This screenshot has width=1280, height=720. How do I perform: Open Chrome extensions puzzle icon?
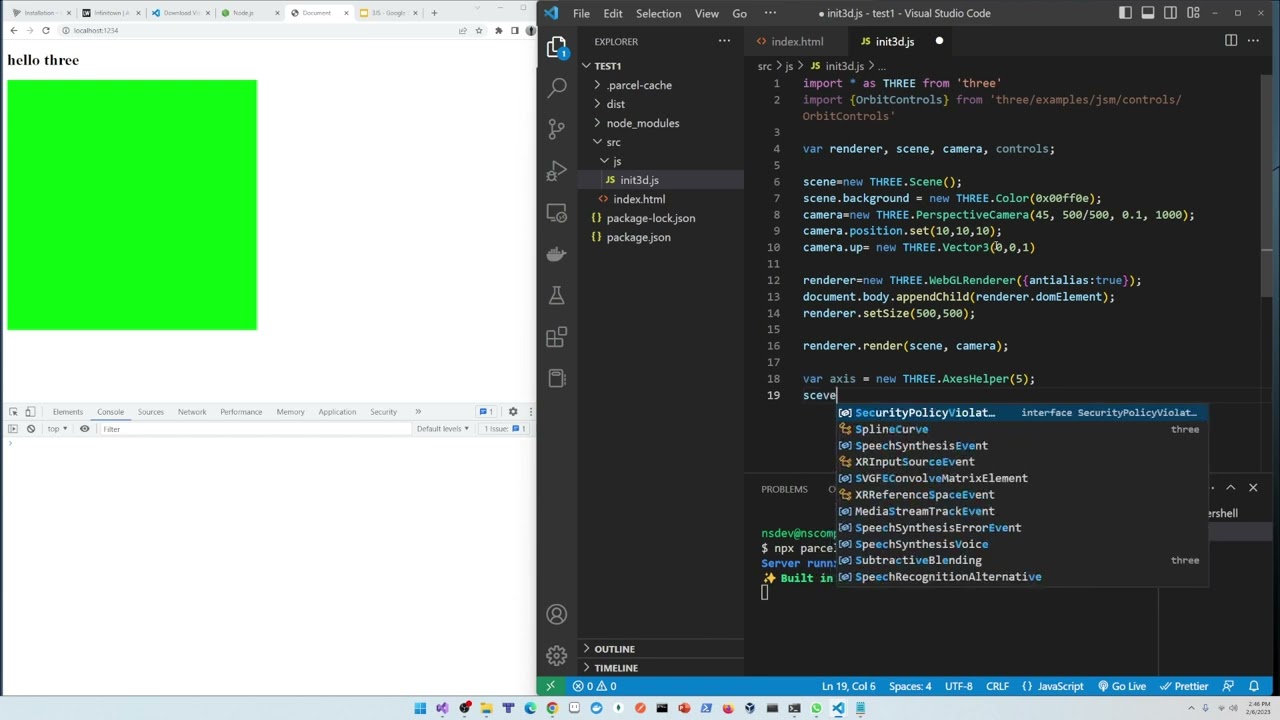[498, 30]
